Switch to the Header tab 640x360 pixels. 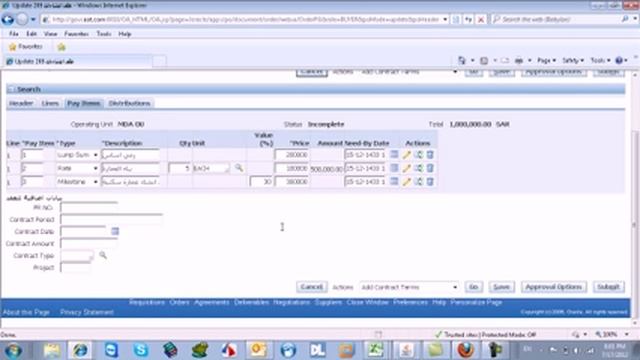[21, 103]
